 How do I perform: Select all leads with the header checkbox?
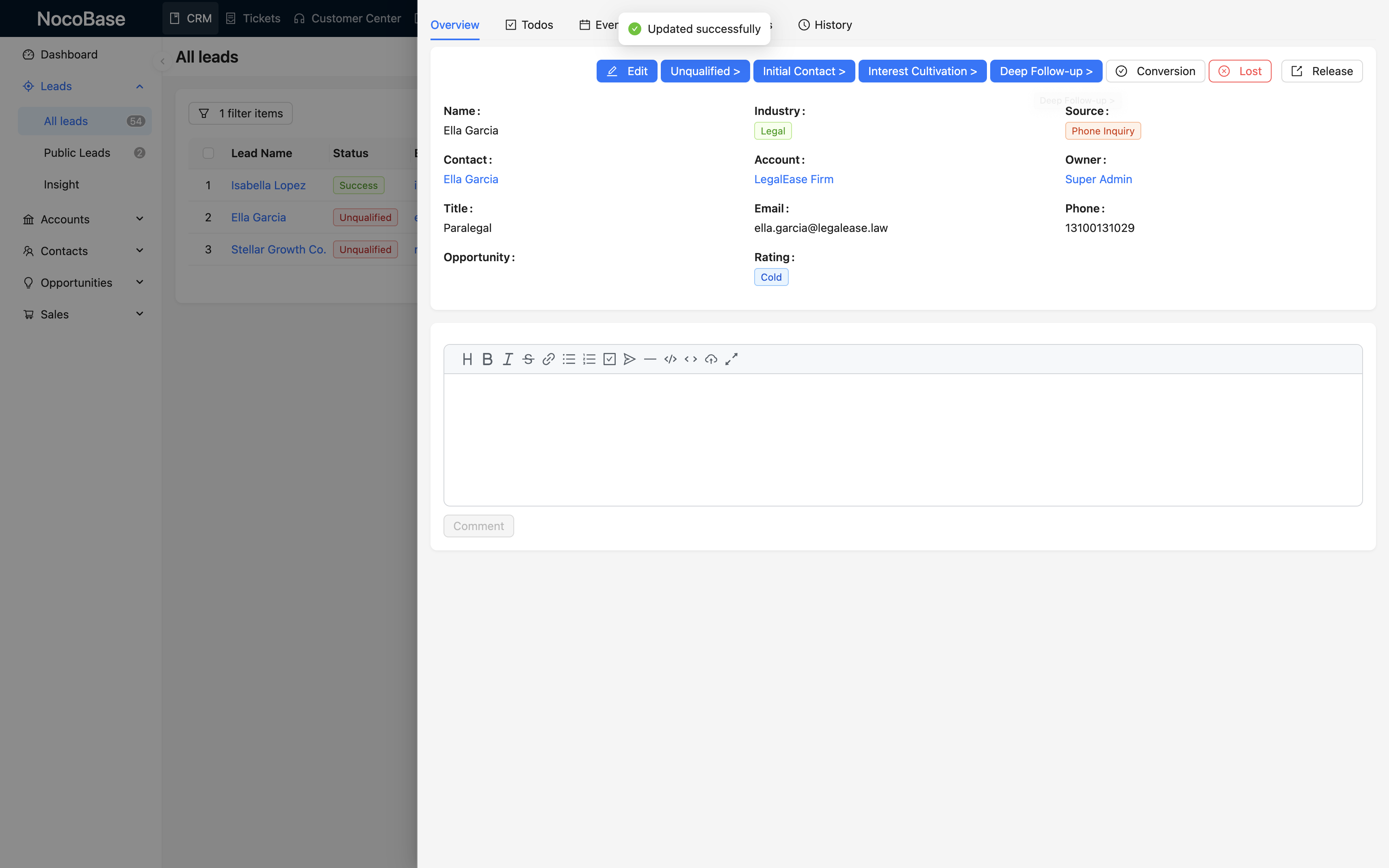(208, 153)
